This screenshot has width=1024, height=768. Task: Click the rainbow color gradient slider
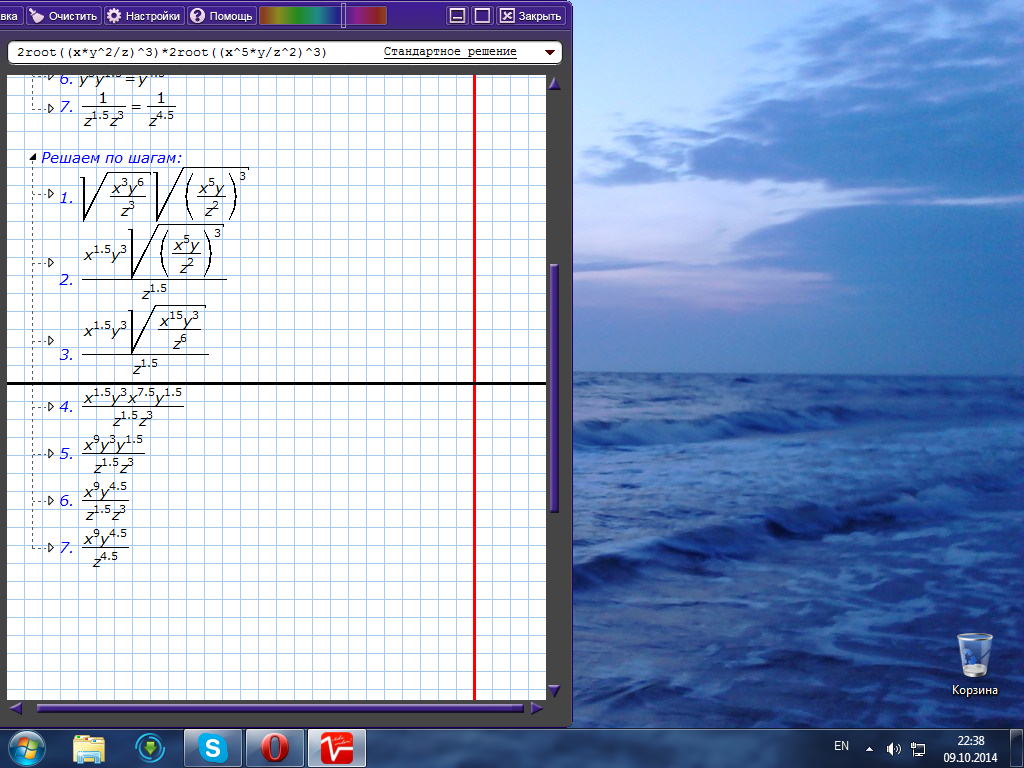[322, 16]
